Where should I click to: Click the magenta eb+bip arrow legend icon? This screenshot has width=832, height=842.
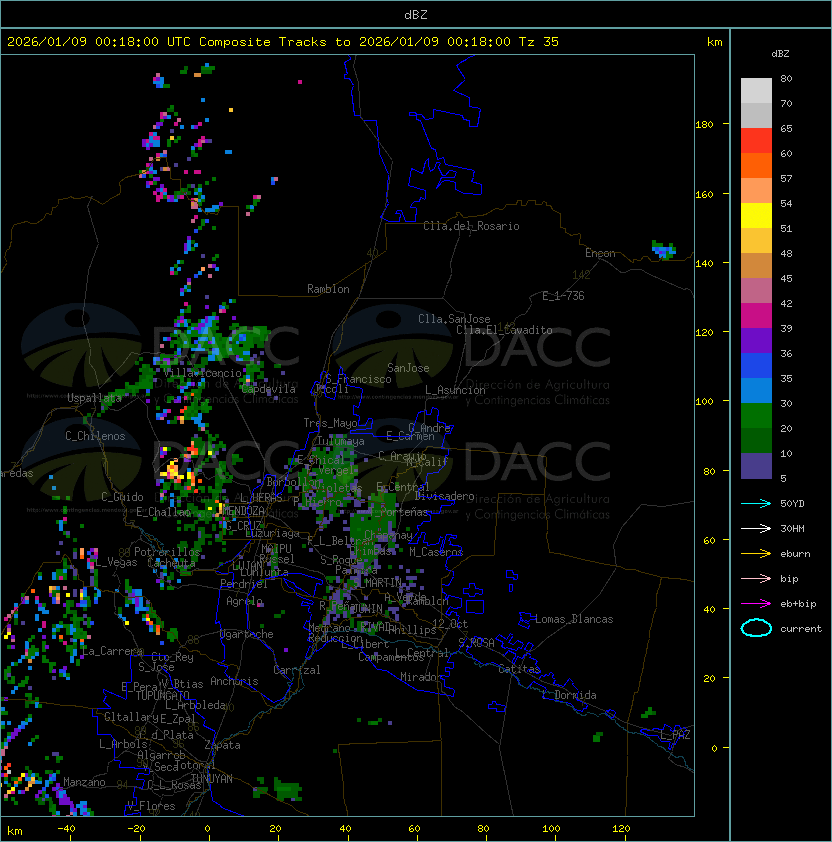point(756,604)
